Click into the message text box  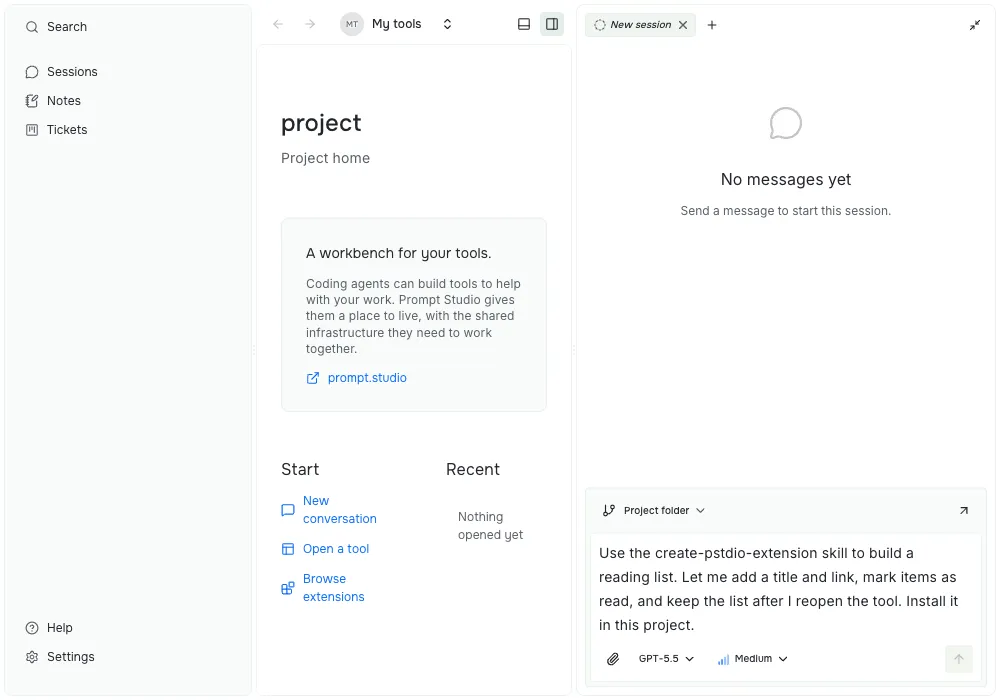pos(785,589)
